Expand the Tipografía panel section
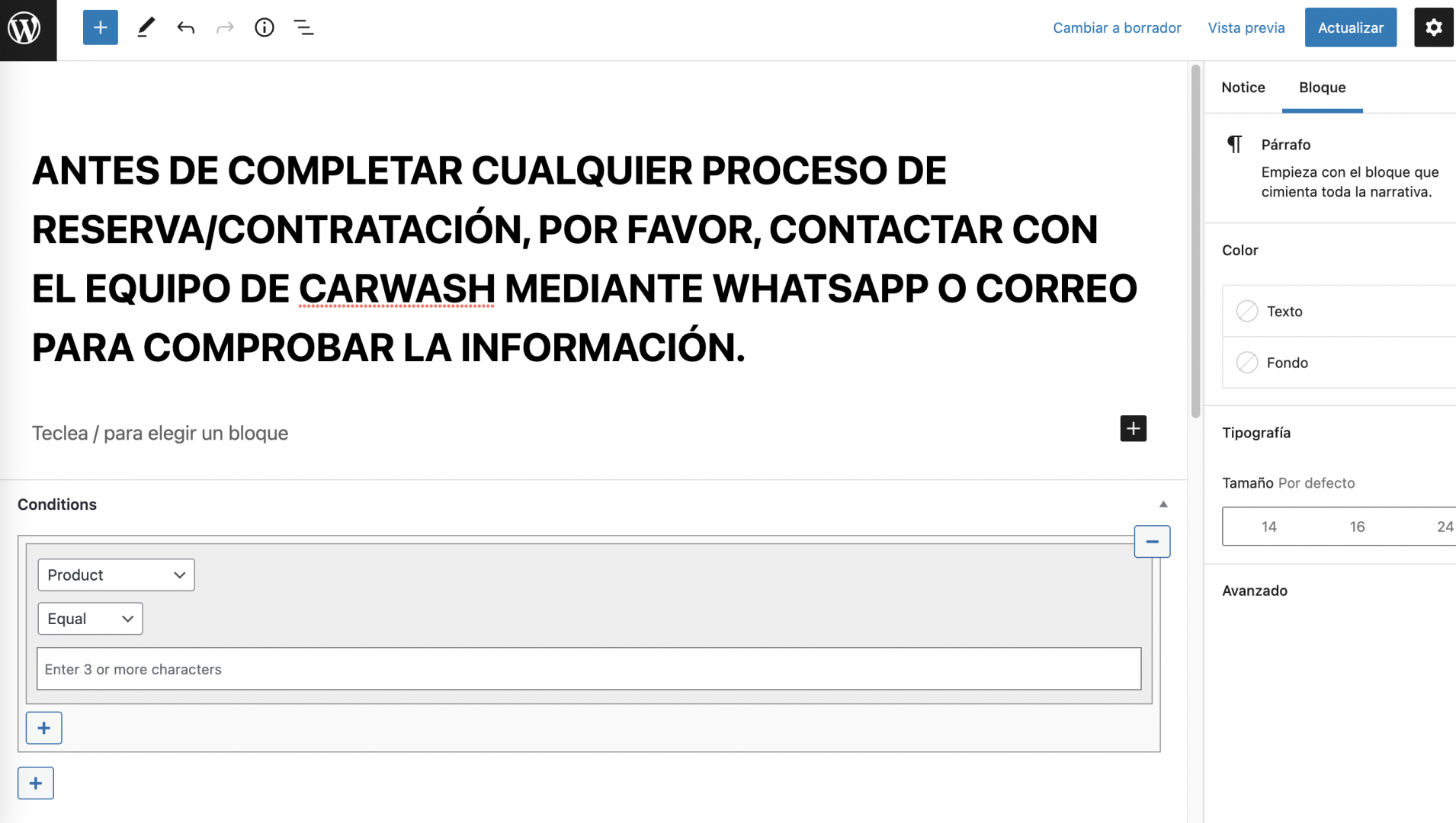This screenshot has height=823, width=1456. pos(1256,433)
